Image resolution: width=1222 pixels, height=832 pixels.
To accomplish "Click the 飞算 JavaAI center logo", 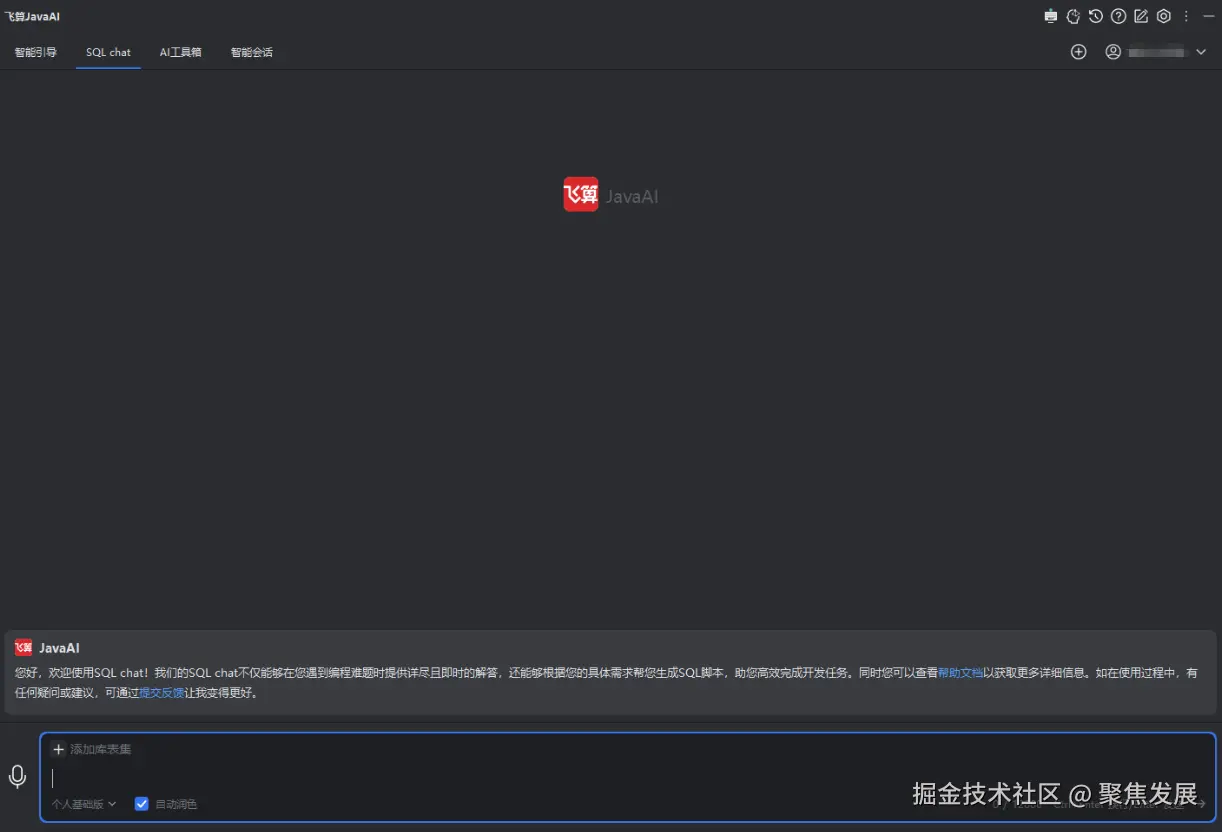I will [x=611, y=195].
